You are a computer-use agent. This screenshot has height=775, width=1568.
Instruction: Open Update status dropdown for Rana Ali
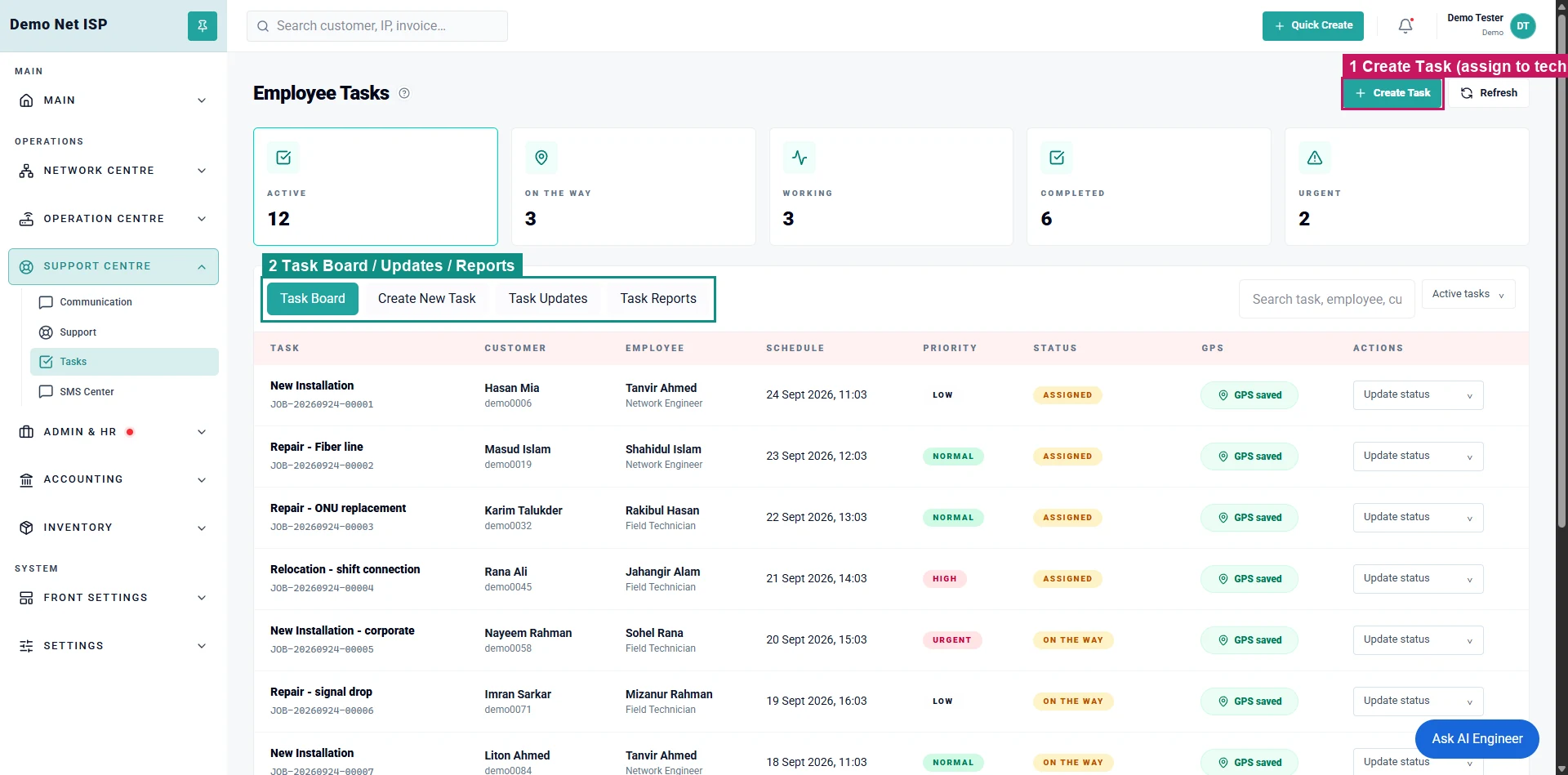click(1418, 579)
